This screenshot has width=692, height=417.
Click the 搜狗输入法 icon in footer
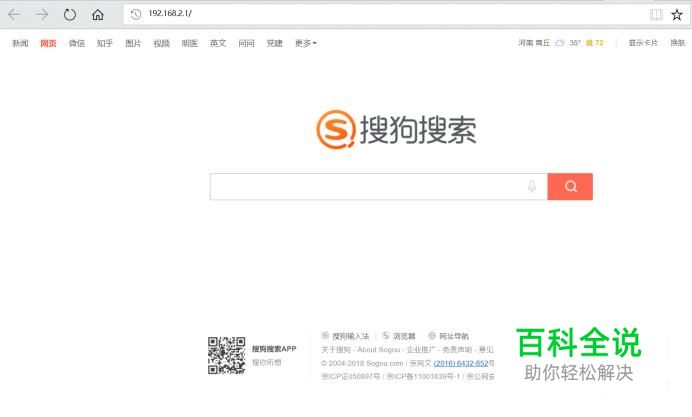(x=325, y=335)
